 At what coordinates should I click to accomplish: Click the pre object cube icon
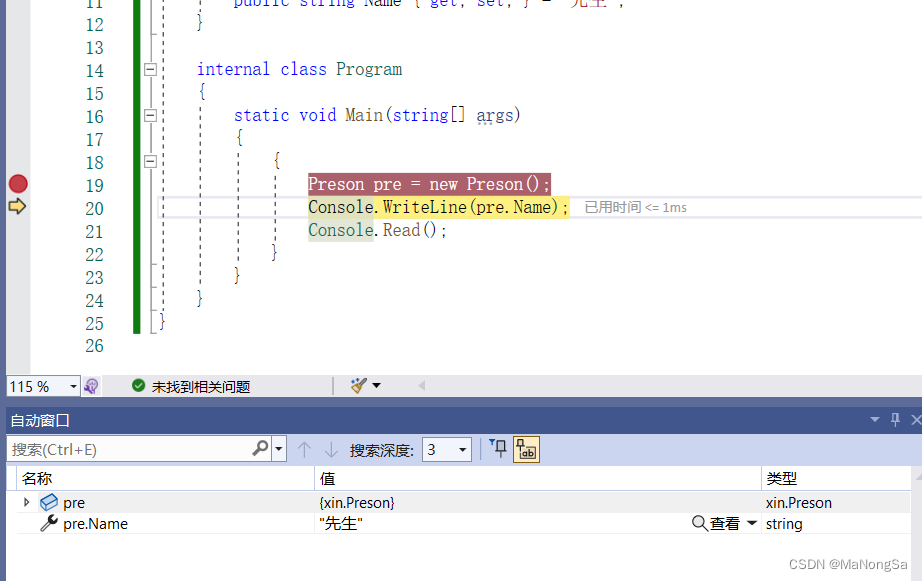[49, 502]
